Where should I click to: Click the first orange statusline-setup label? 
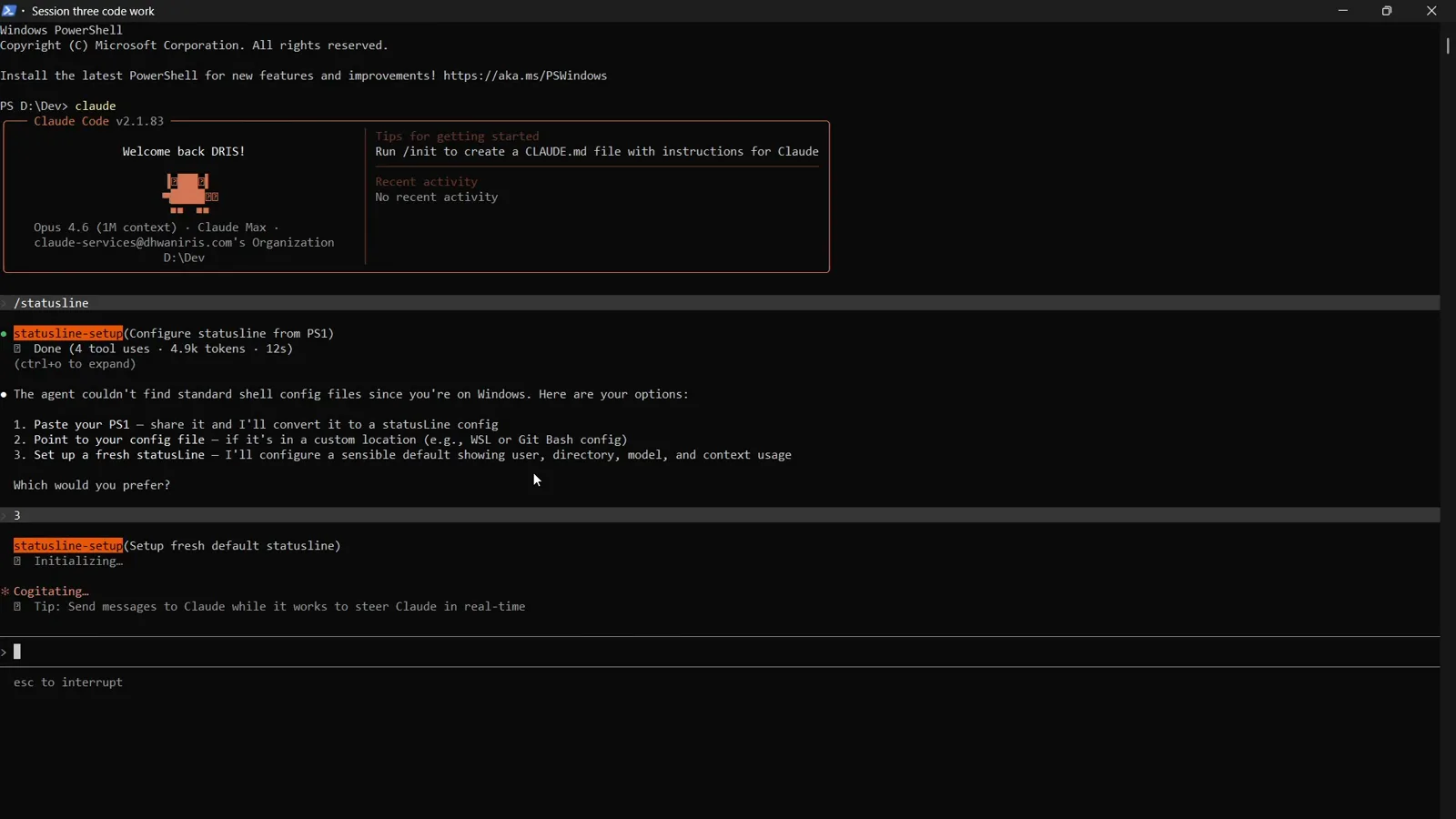click(68, 334)
